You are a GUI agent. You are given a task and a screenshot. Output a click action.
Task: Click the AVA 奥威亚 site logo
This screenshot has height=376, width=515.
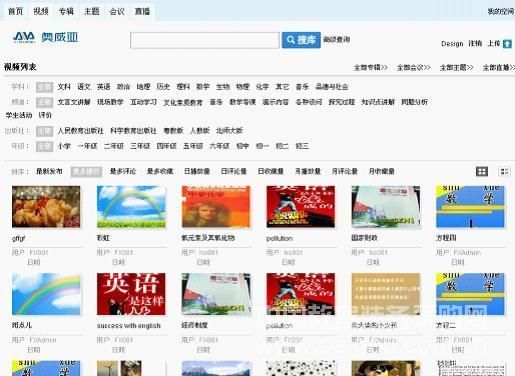coord(46,37)
